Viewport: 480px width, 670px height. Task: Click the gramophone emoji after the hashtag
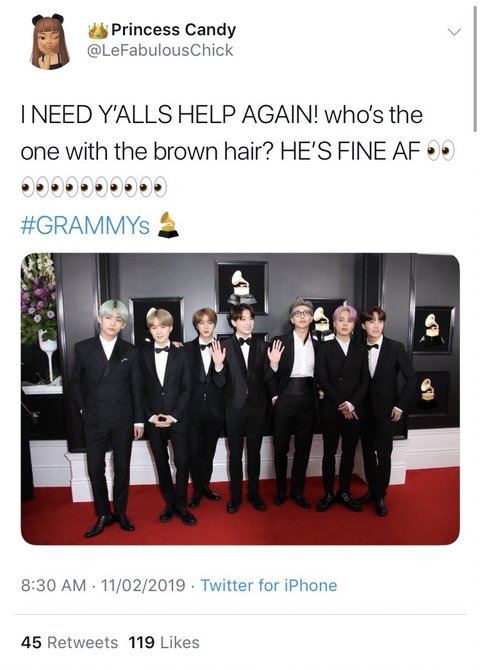tap(168, 225)
